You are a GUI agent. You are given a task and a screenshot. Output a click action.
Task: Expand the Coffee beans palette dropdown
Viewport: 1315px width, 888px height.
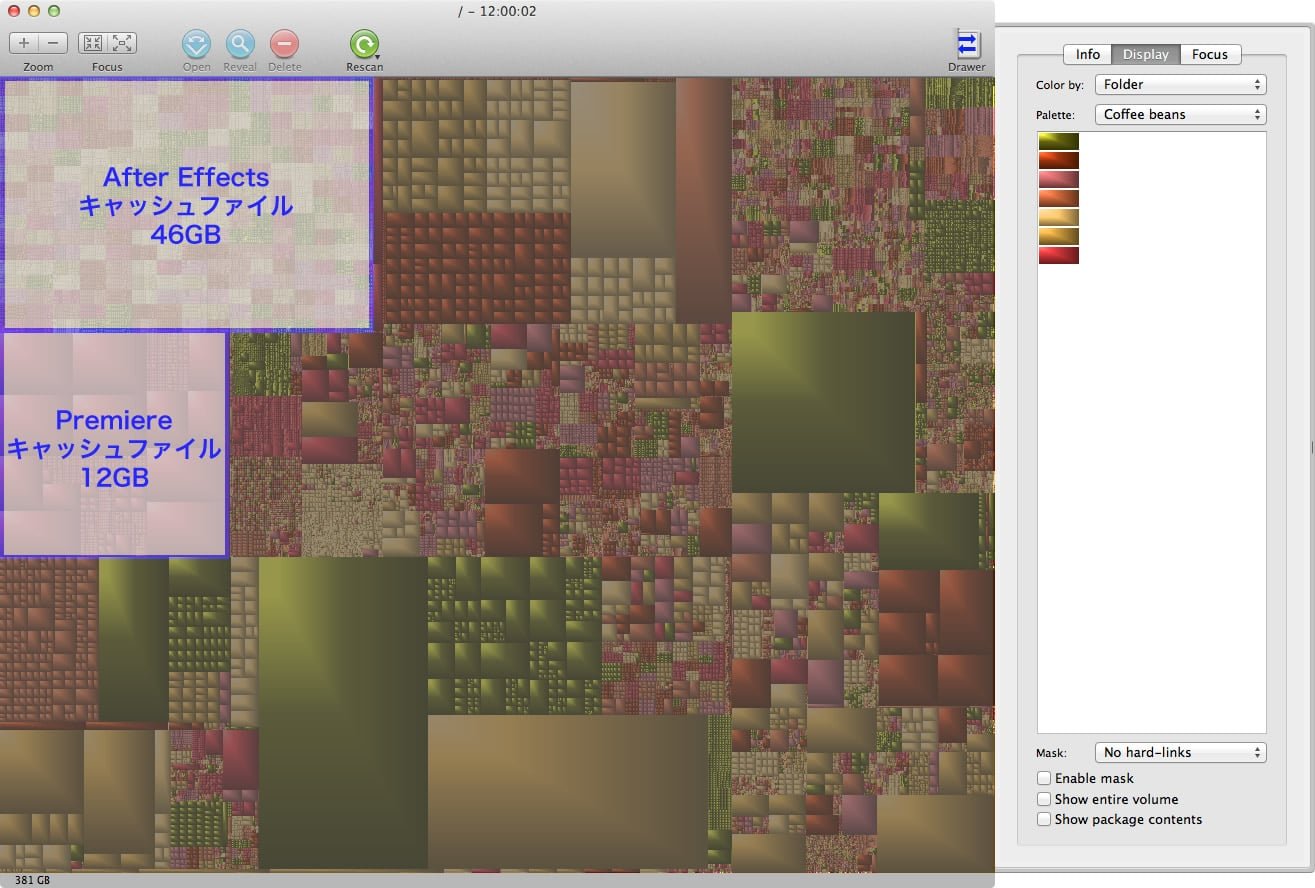(x=1180, y=115)
